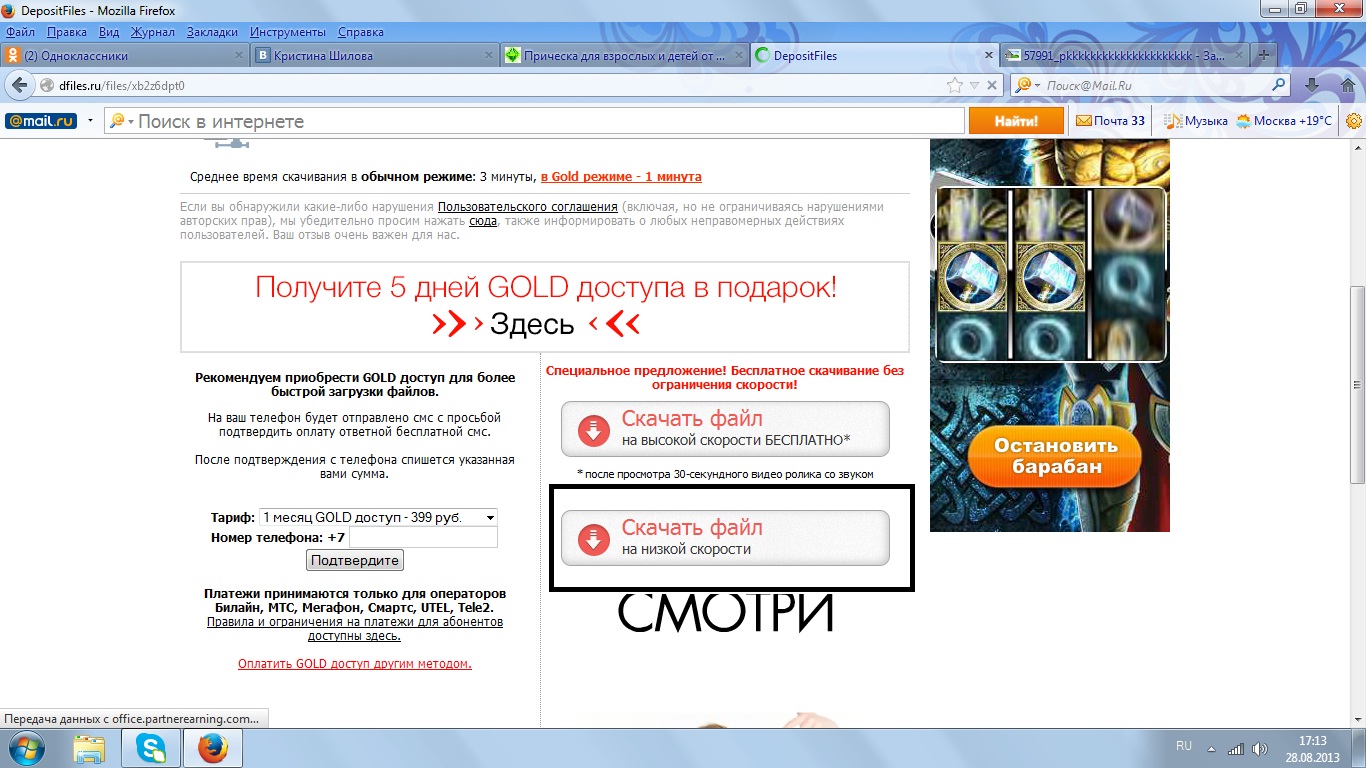Click the Firefox taskbar icon
The width and height of the screenshot is (1366, 768).
click(213, 748)
